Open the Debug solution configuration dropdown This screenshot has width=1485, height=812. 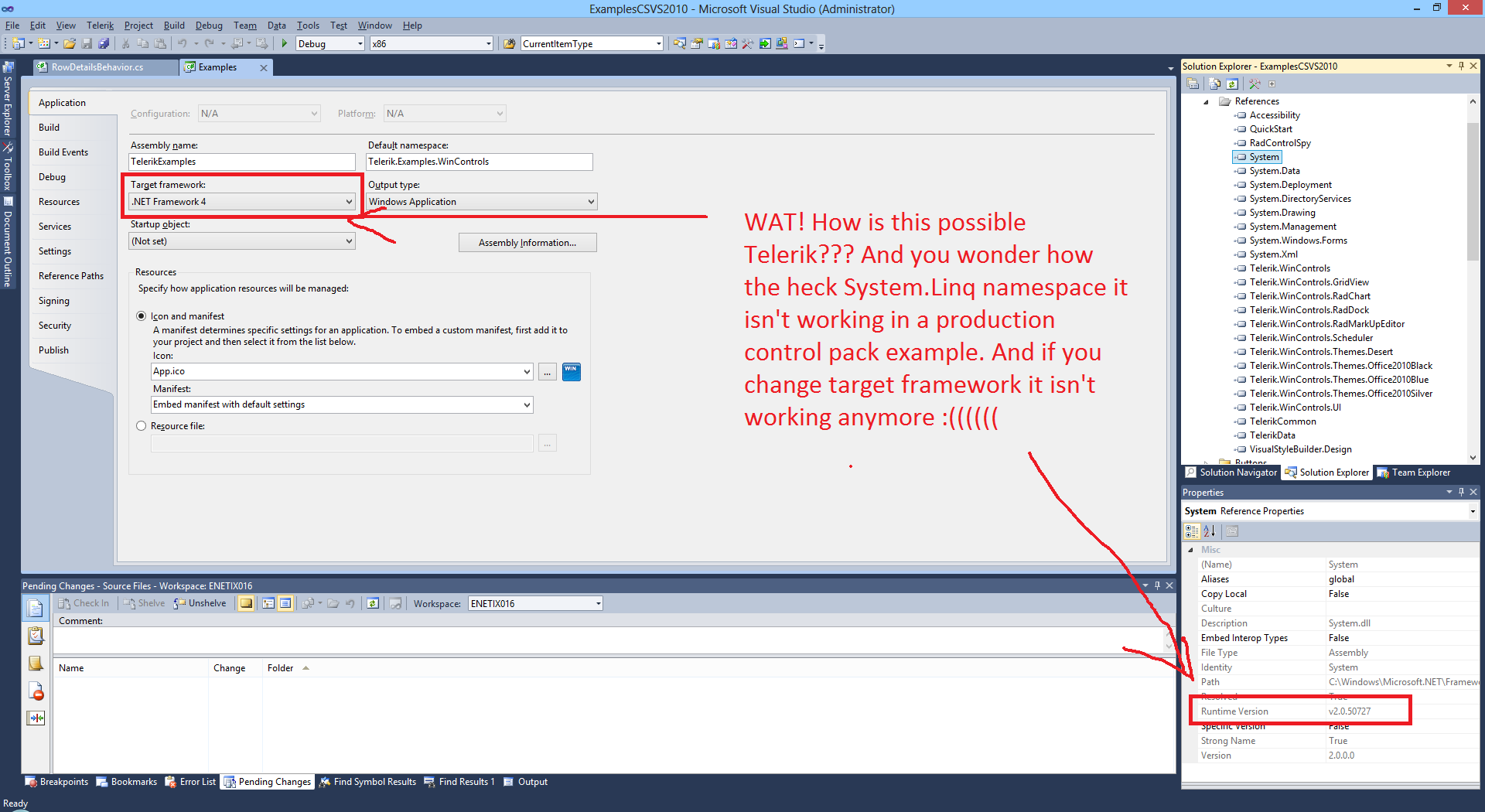point(329,43)
